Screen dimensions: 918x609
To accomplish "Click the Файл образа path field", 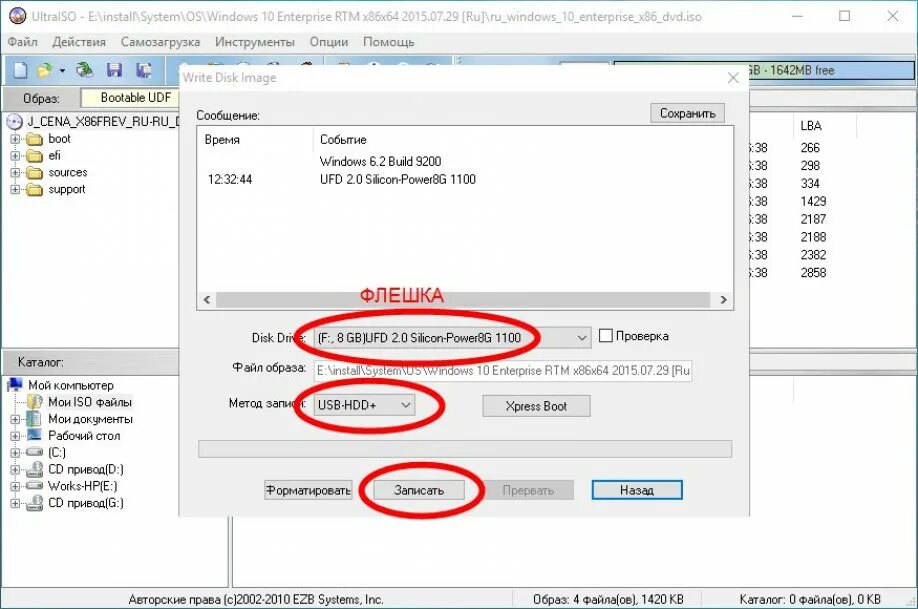I will point(503,371).
